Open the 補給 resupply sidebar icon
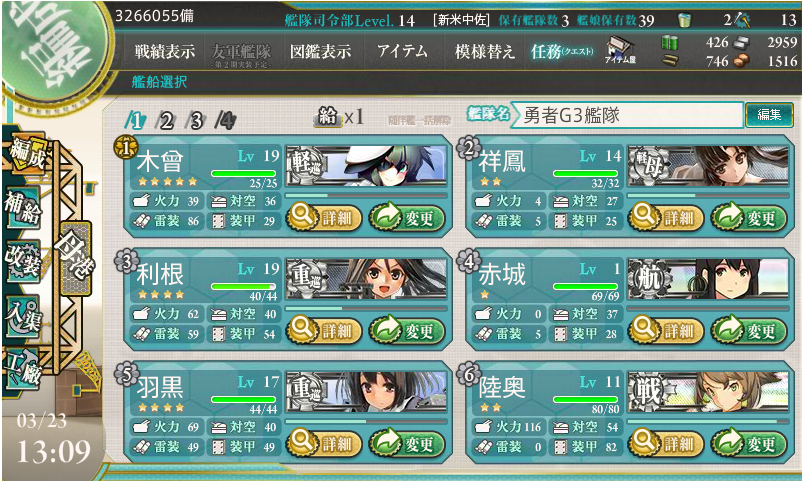The image size is (805, 483). [23, 208]
